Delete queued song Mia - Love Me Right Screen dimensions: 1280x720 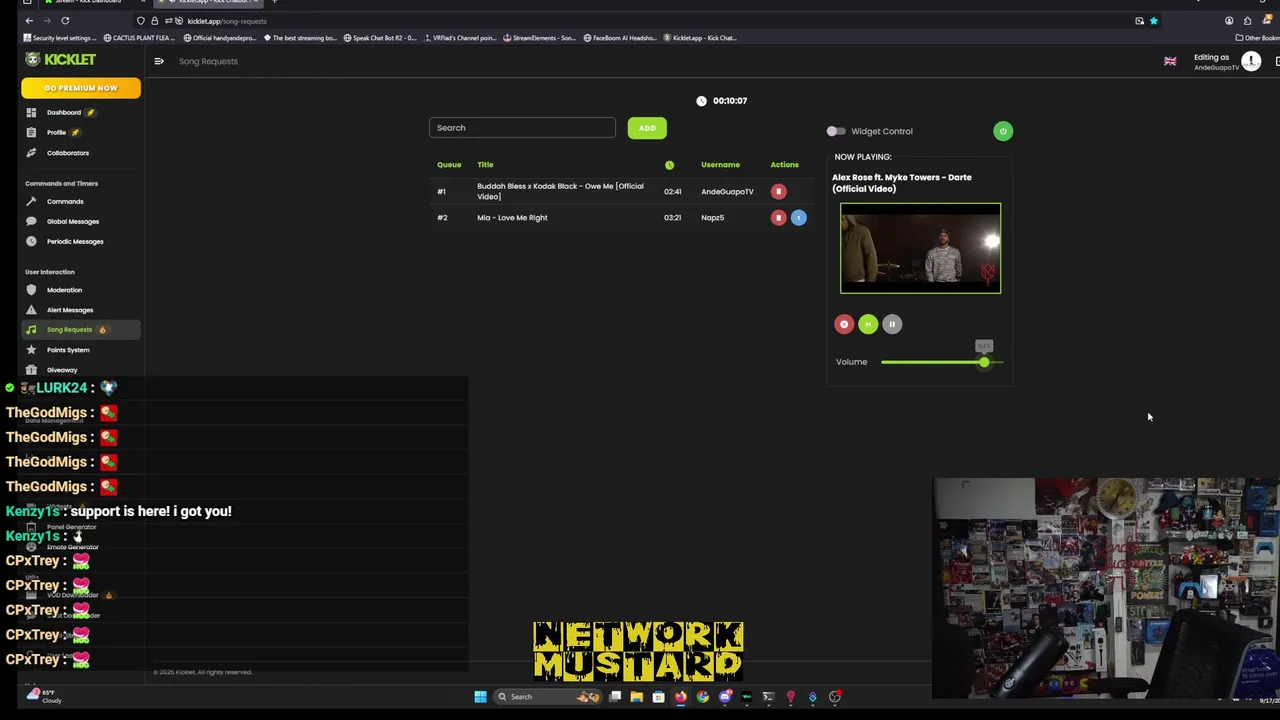(778, 217)
